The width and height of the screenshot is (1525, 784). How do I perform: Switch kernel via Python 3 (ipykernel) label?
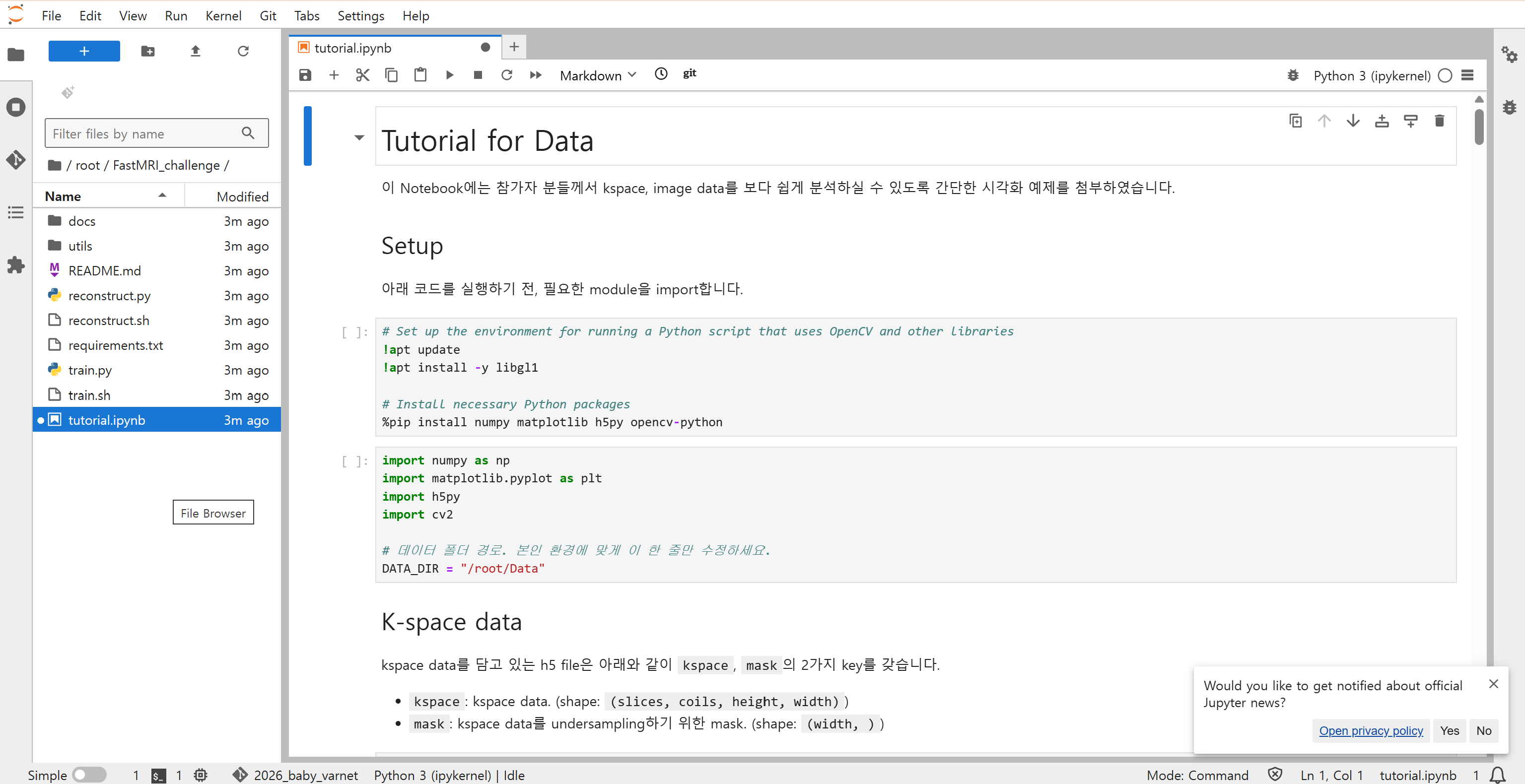[1372, 75]
